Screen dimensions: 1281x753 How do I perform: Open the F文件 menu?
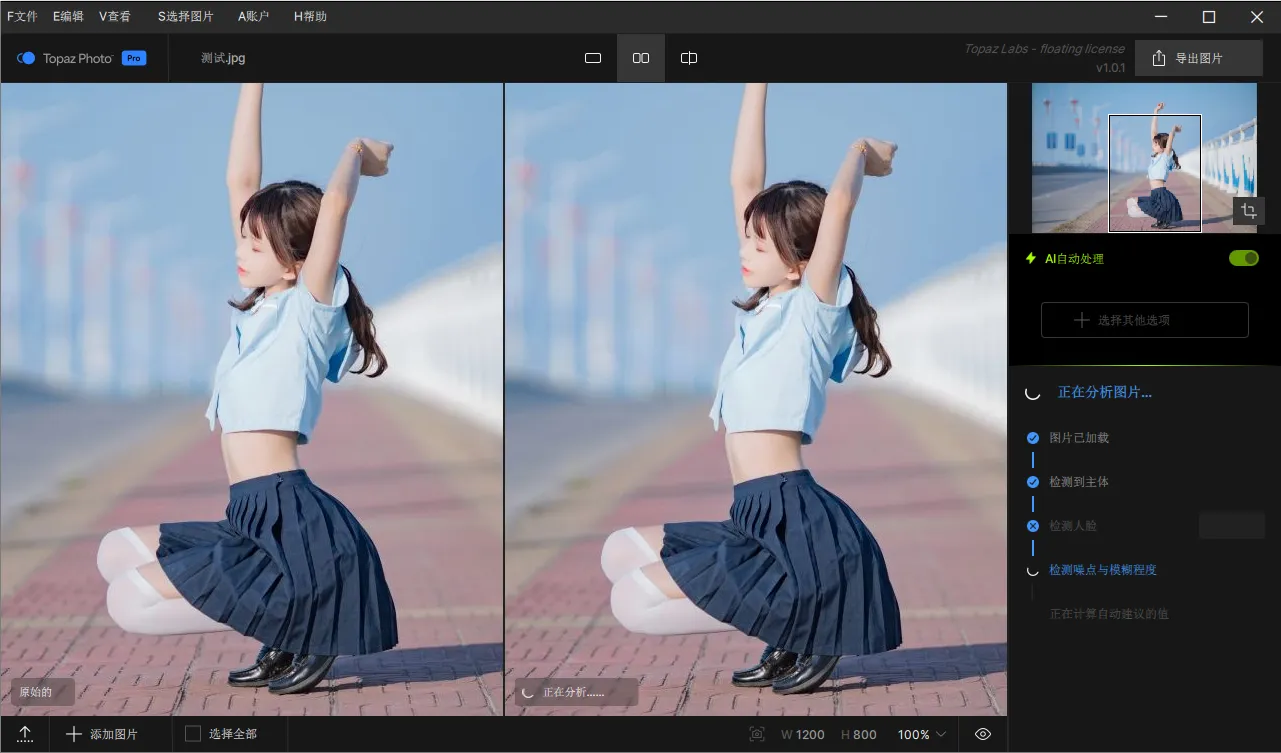[22, 16]
